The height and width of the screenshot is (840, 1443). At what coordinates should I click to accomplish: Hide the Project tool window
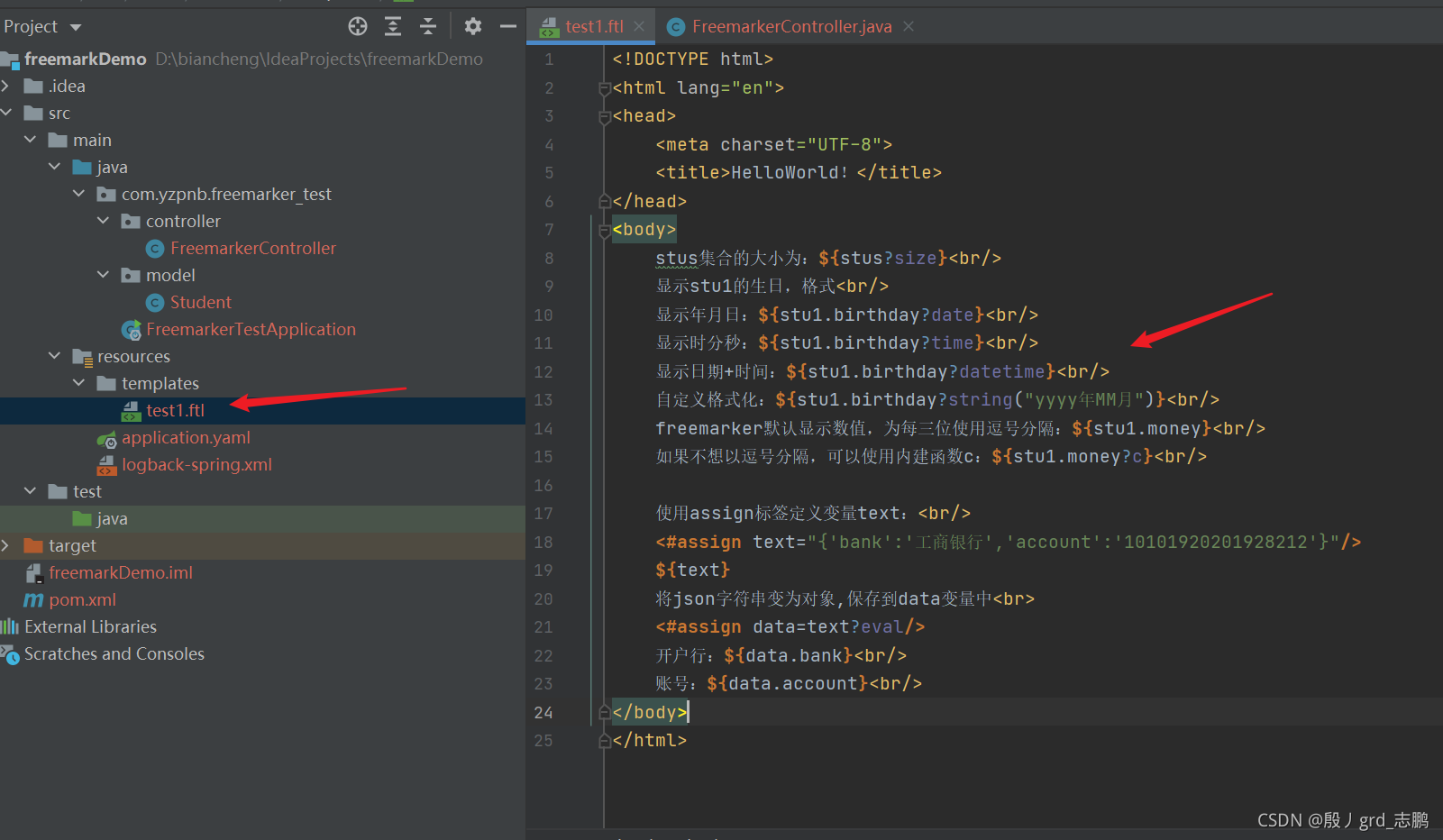pos(508,26)
